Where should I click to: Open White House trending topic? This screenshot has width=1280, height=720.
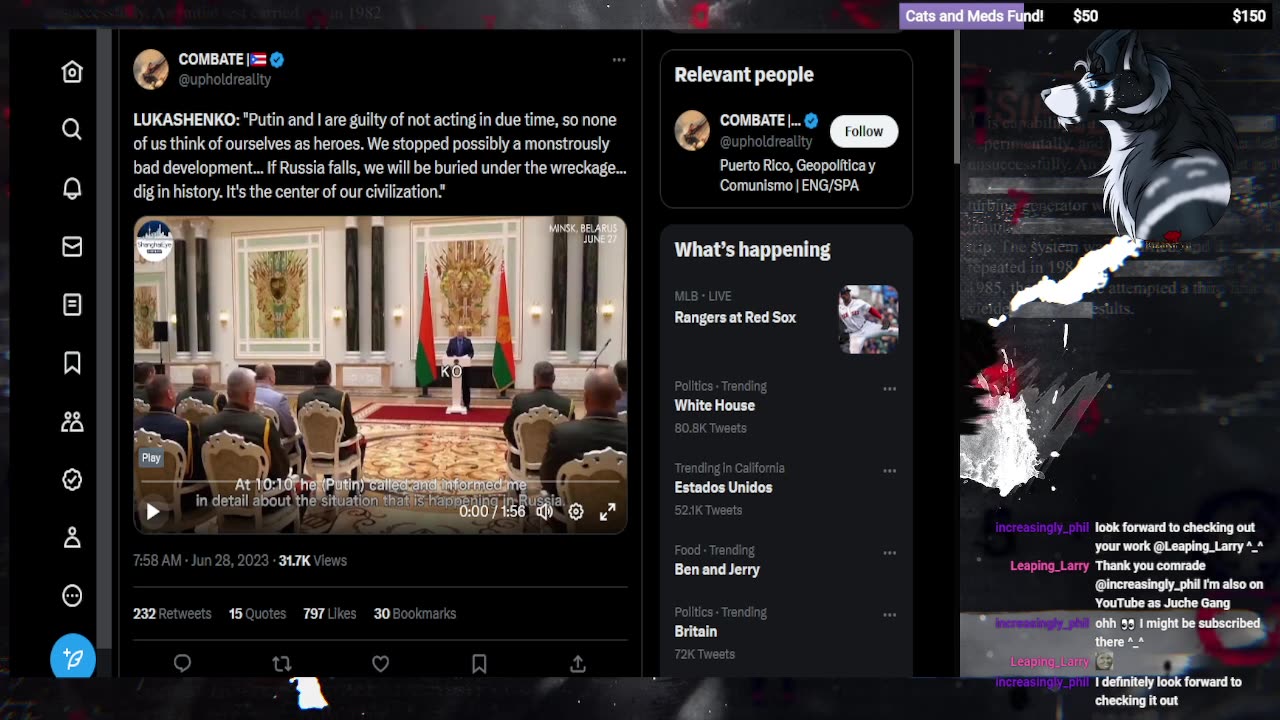pos(714,406)
